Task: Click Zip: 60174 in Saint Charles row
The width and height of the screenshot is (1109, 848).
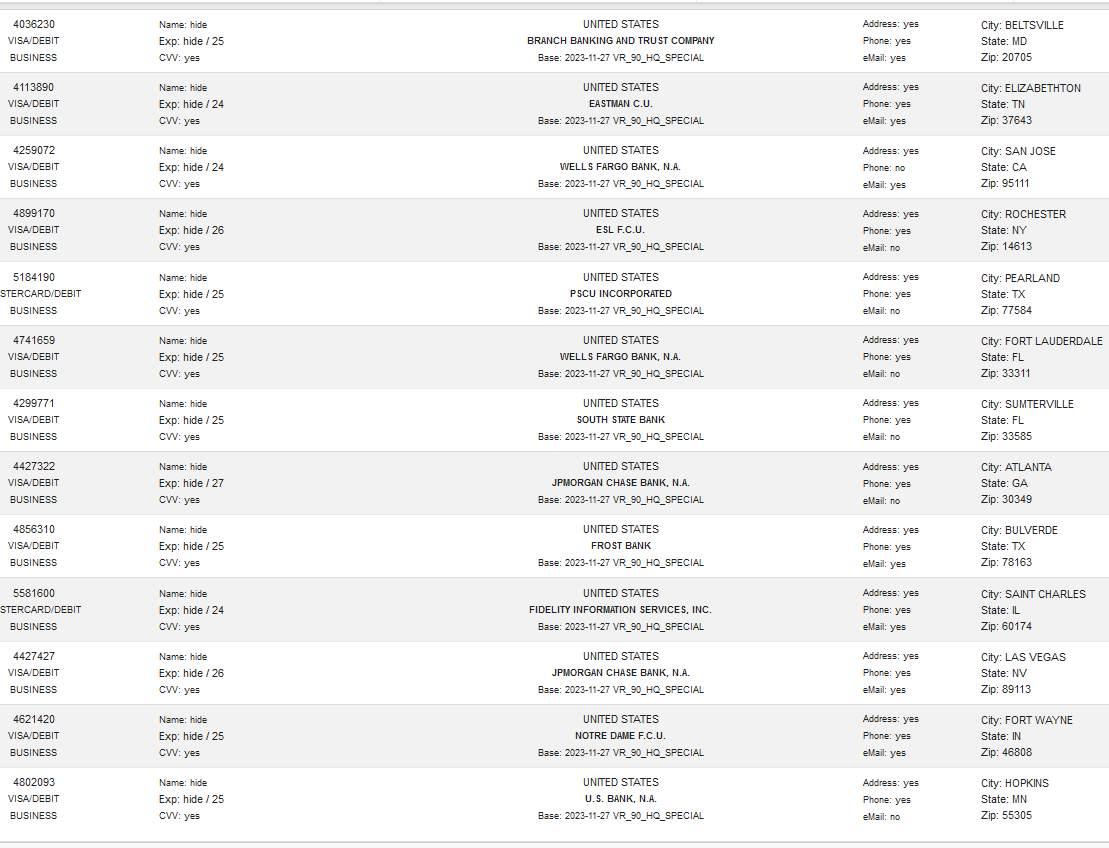Action: pos(1006,627)
